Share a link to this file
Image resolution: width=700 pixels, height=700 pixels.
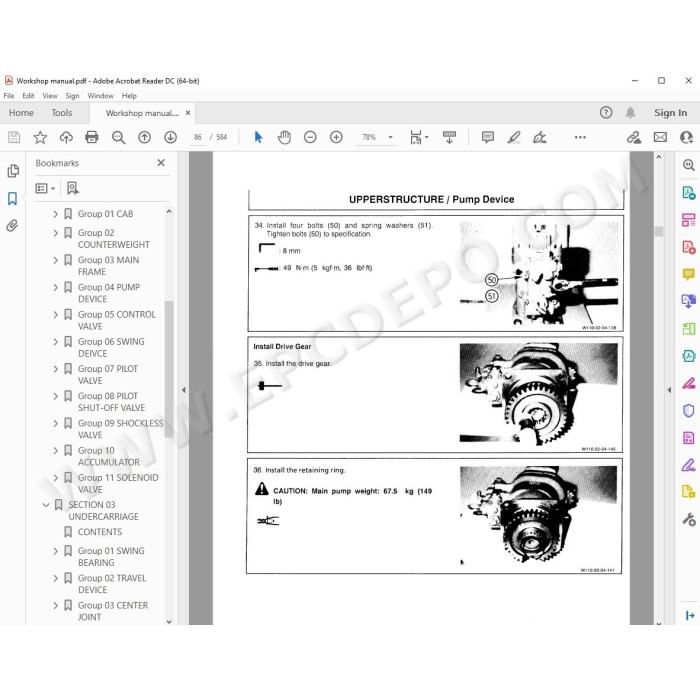[634, 137]
